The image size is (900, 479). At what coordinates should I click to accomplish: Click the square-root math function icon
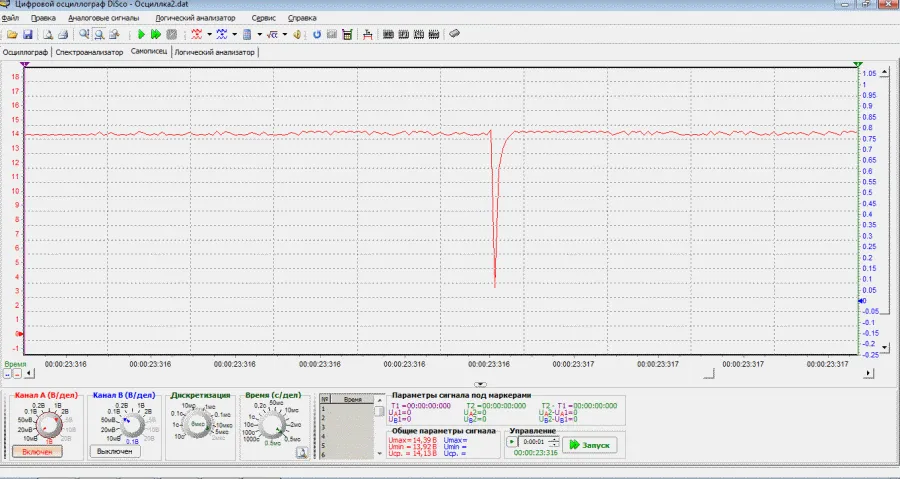pos(273,34)
